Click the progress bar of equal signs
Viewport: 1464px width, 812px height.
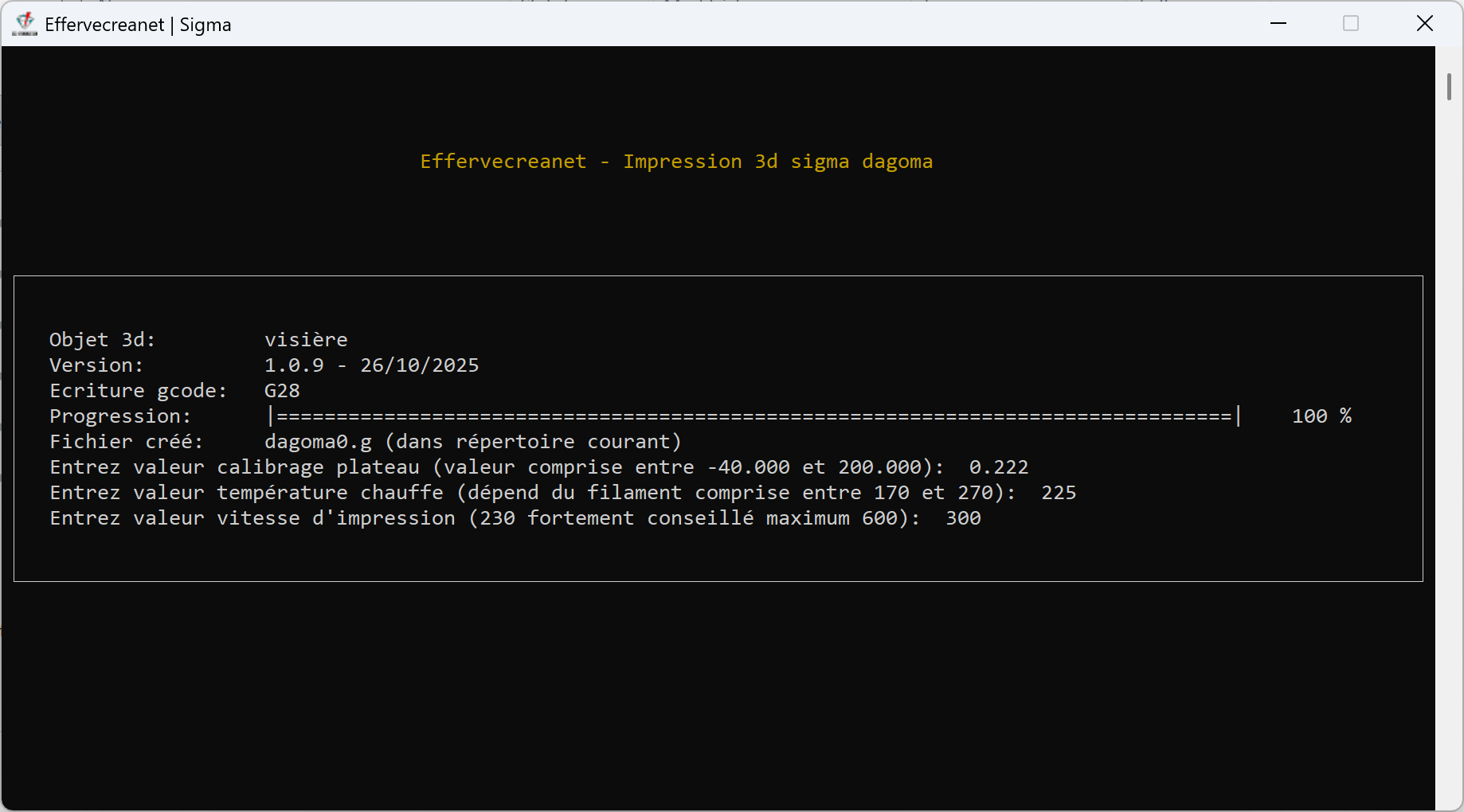[754, 416]
